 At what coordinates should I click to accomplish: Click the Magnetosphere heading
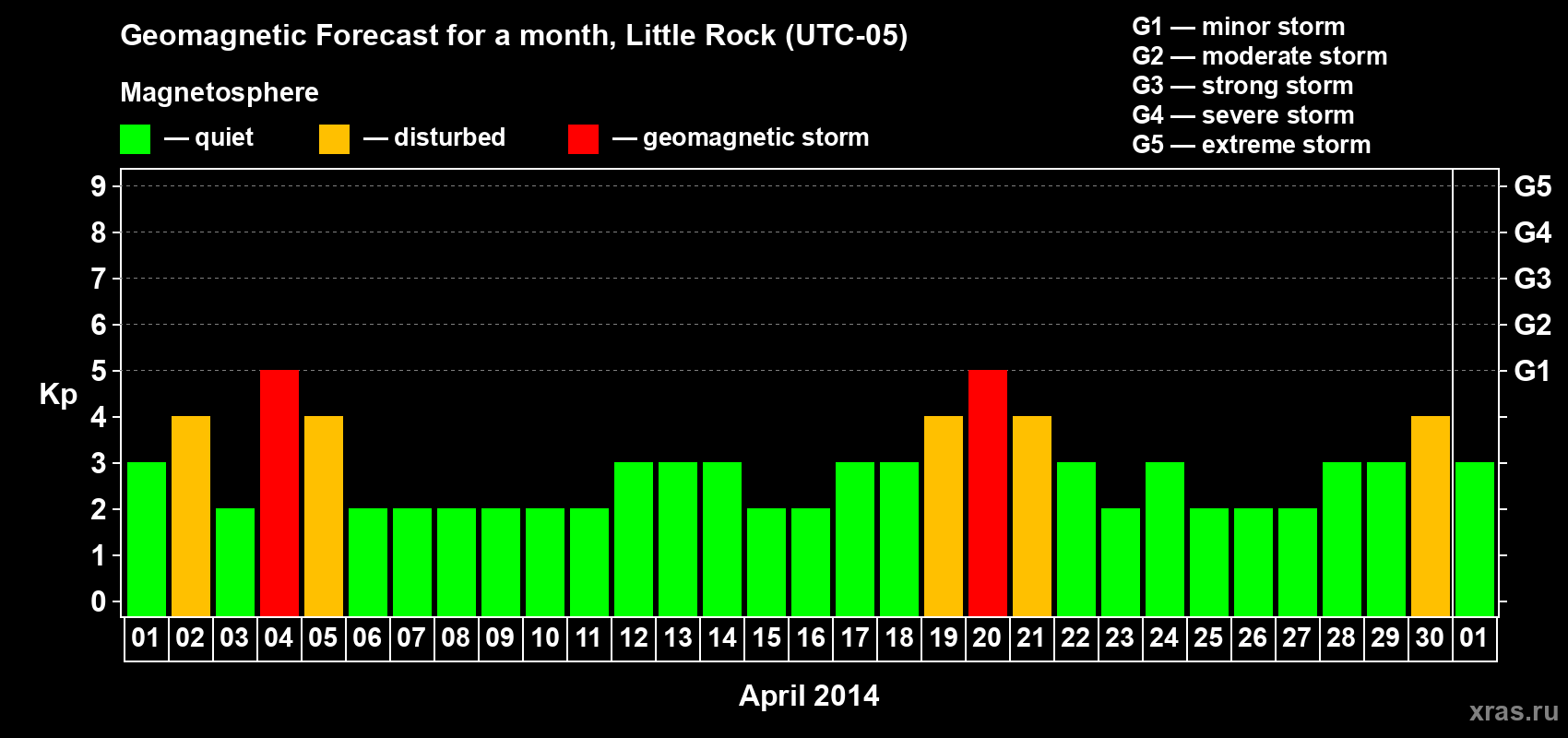click(220, 92)
